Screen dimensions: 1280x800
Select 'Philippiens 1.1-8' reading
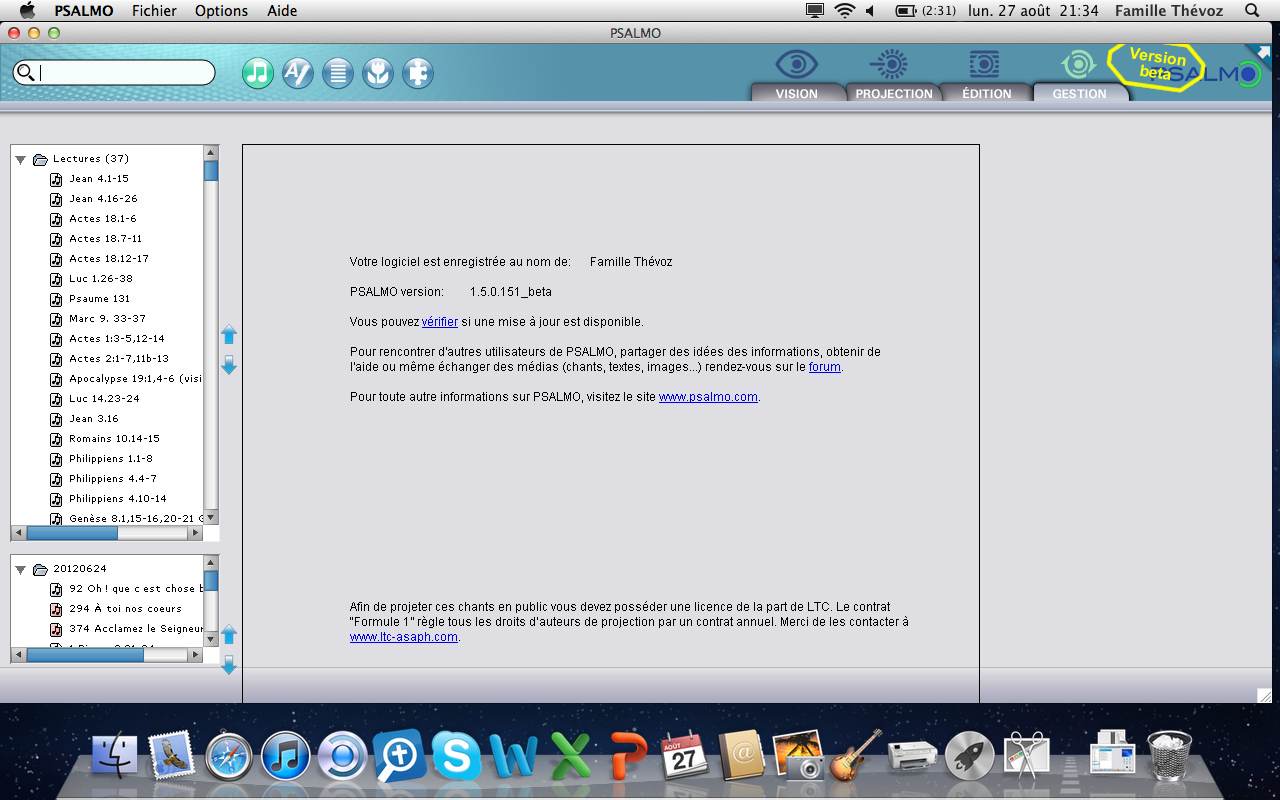pyautogui.click(x=111, y=459)
